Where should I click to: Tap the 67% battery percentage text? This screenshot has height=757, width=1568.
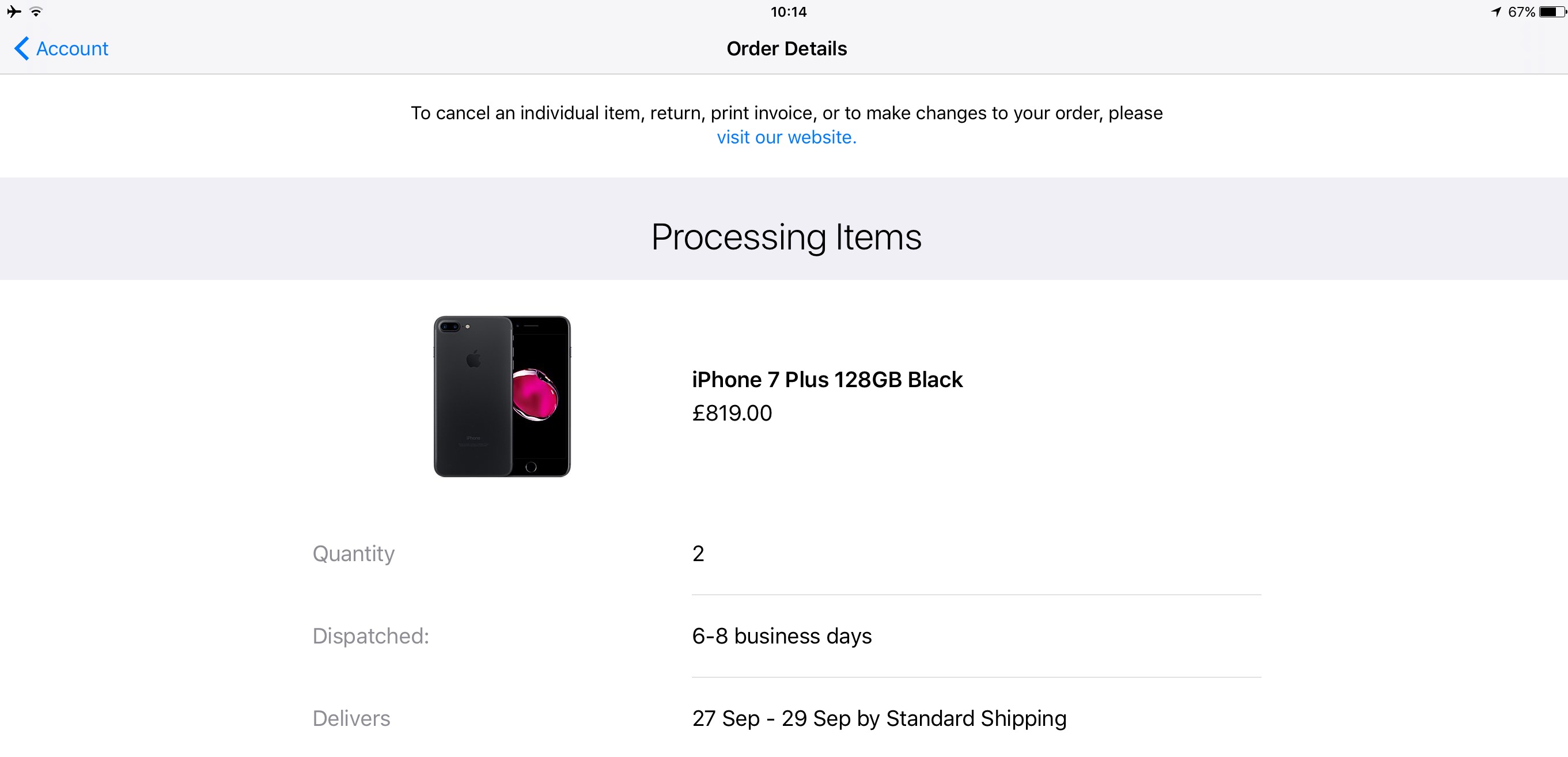click(x=1521, y=12)
